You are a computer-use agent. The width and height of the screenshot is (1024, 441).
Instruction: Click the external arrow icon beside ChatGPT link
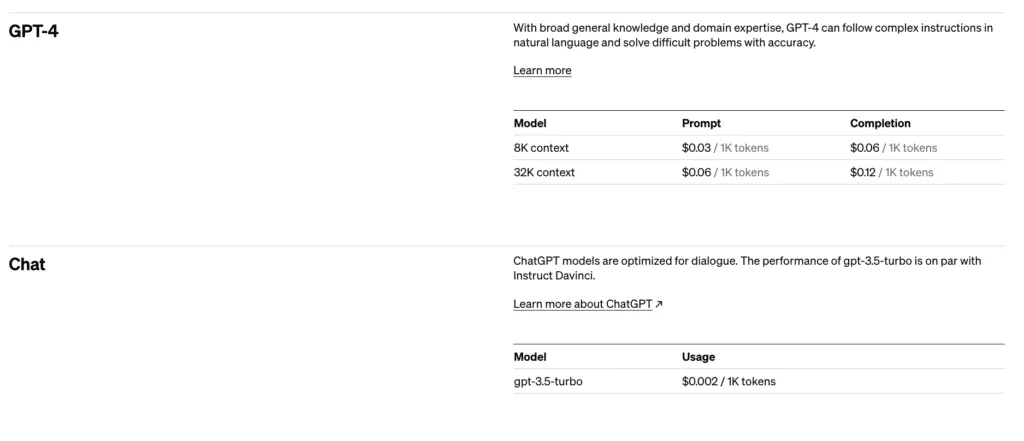pos(659,304)
